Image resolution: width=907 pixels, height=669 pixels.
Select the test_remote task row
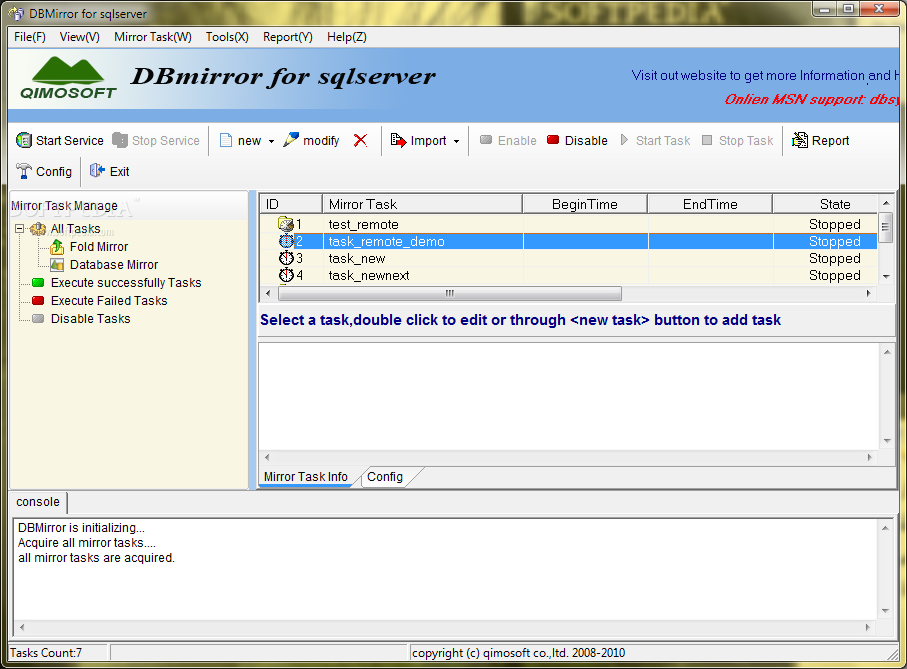point(568,224)
